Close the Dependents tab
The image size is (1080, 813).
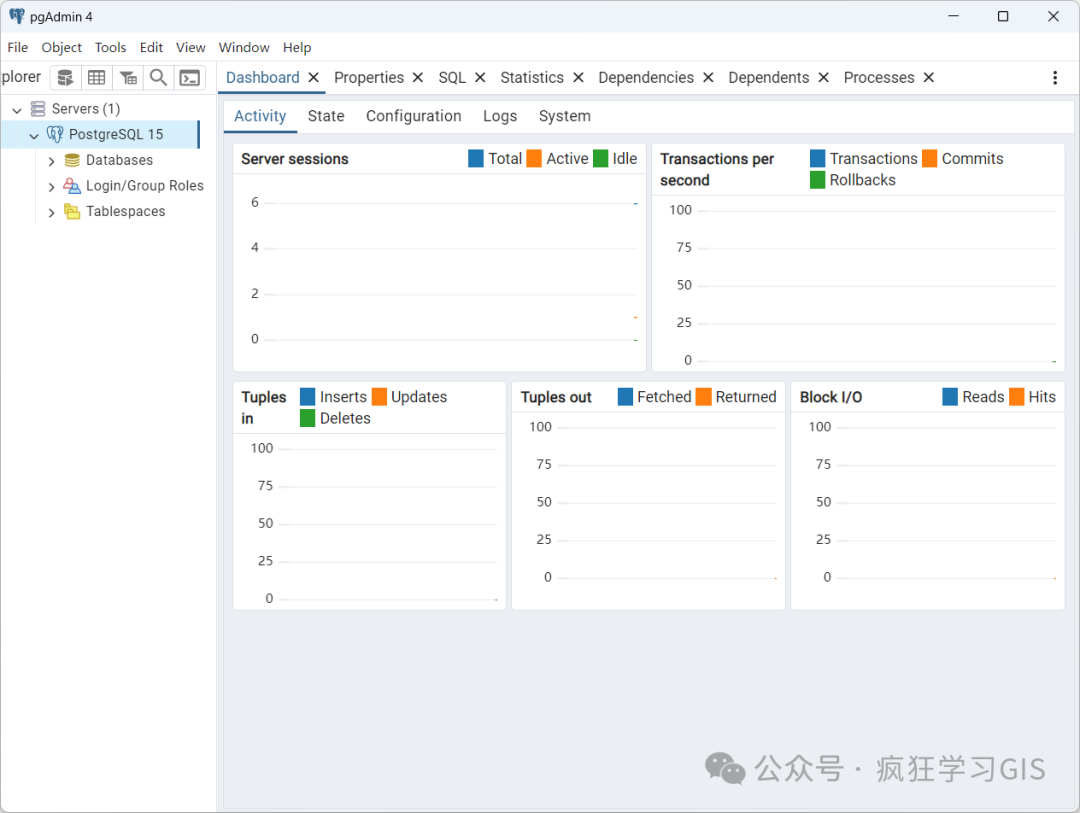pos(823,77)
